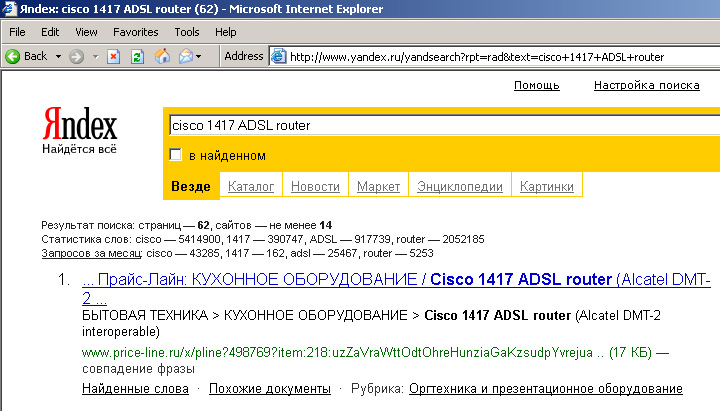Viewport: 720px width, 411px height.
Task: Switch to the 'Новости' tab
Action: (x=315, y=186)
